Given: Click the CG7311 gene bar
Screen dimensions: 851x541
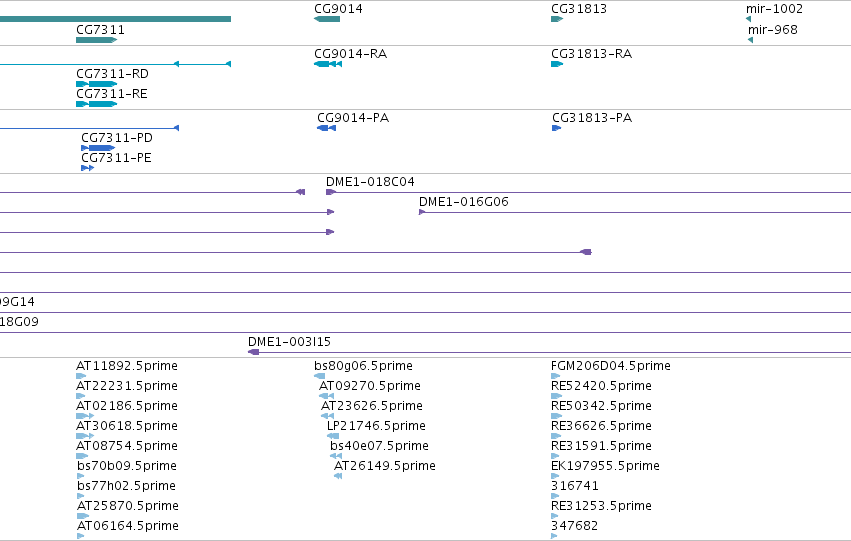Looking at the screenshot, I should (x=97, y=40).
